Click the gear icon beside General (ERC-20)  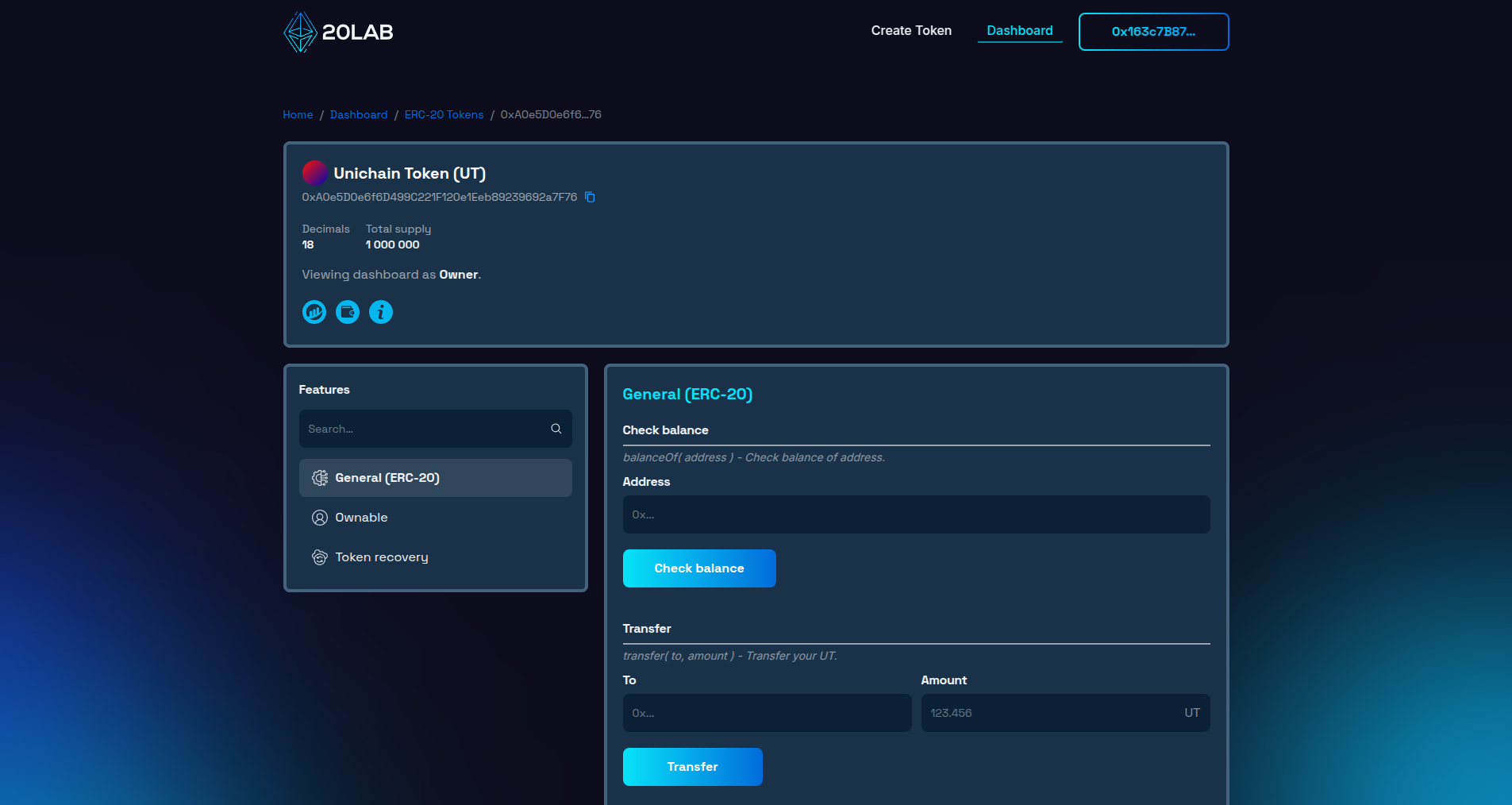pos(320,478)
